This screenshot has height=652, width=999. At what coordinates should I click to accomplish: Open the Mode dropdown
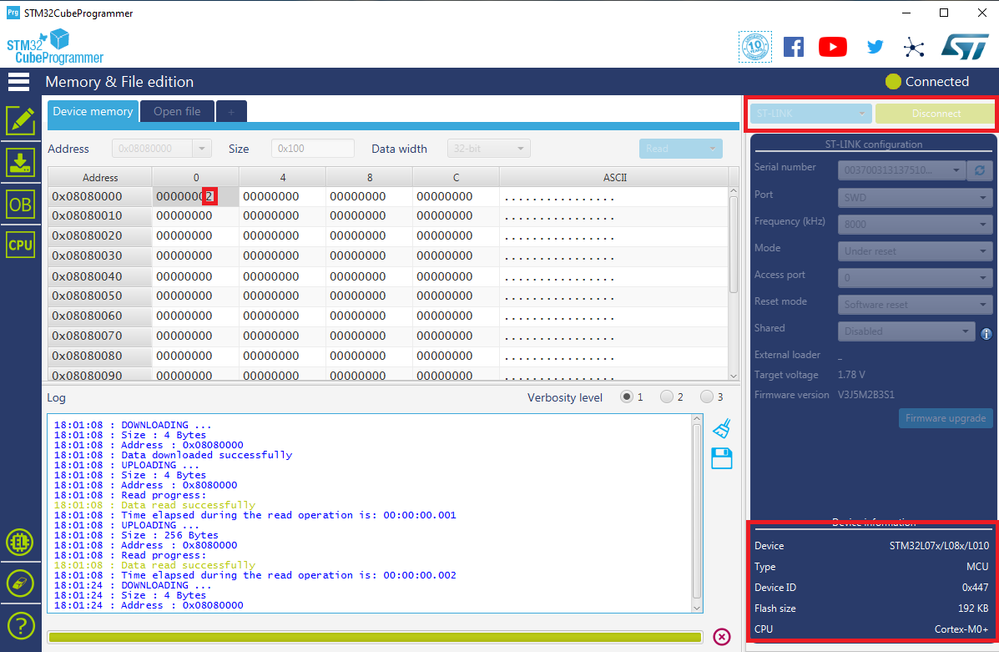915,251
